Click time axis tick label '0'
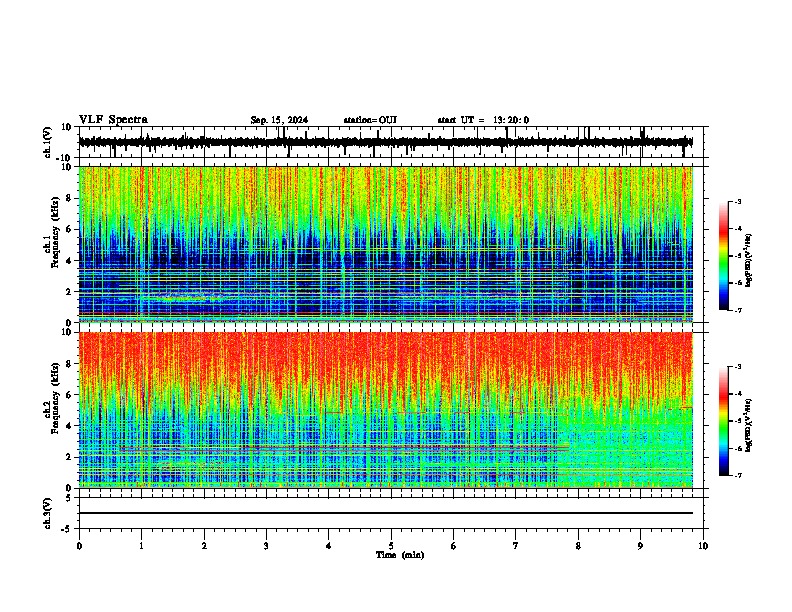This screenshot has width=792, height=612. coord(79,546)
